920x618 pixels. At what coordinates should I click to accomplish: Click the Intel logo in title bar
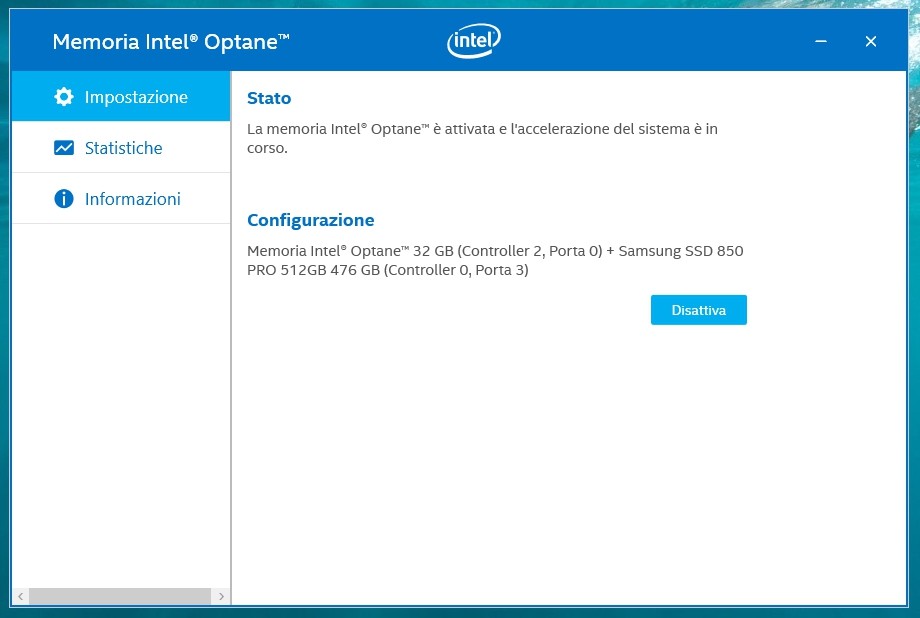pos(473,41)
